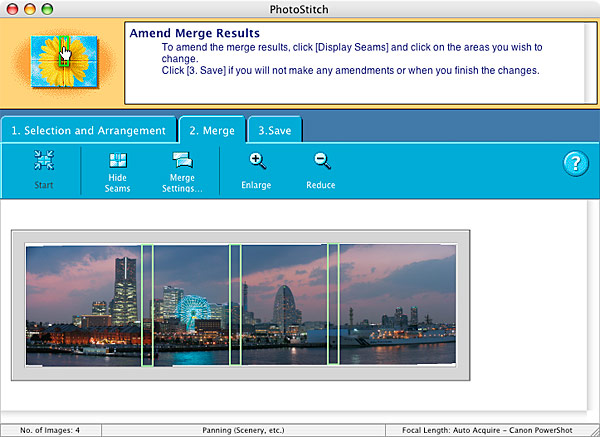Open Merge Settings dialog
Viewport: 600px width, 437px height.
pos(182,172)
